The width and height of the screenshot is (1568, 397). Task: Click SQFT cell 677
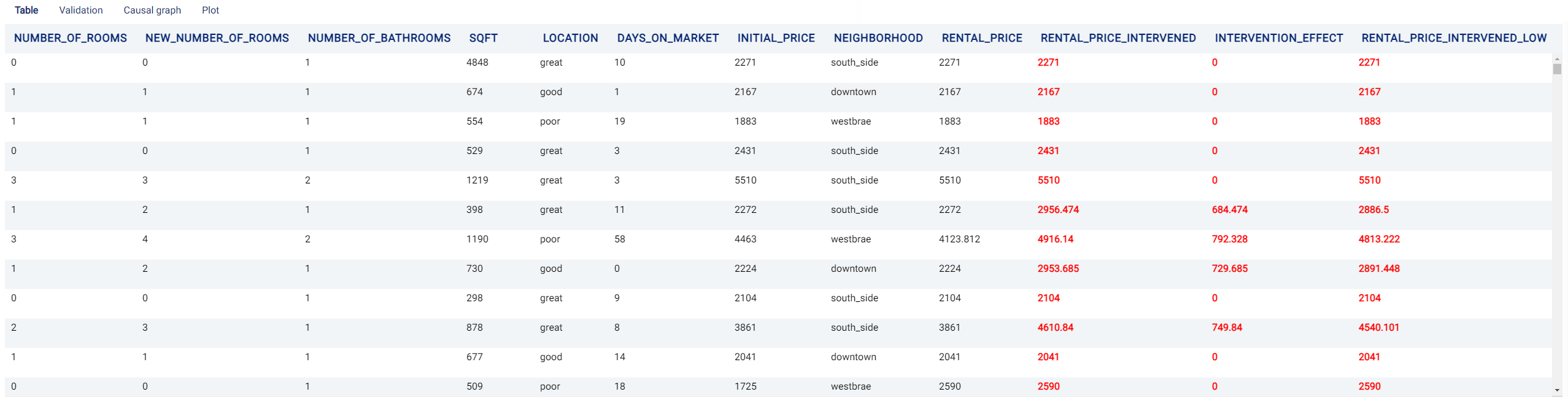474,357
